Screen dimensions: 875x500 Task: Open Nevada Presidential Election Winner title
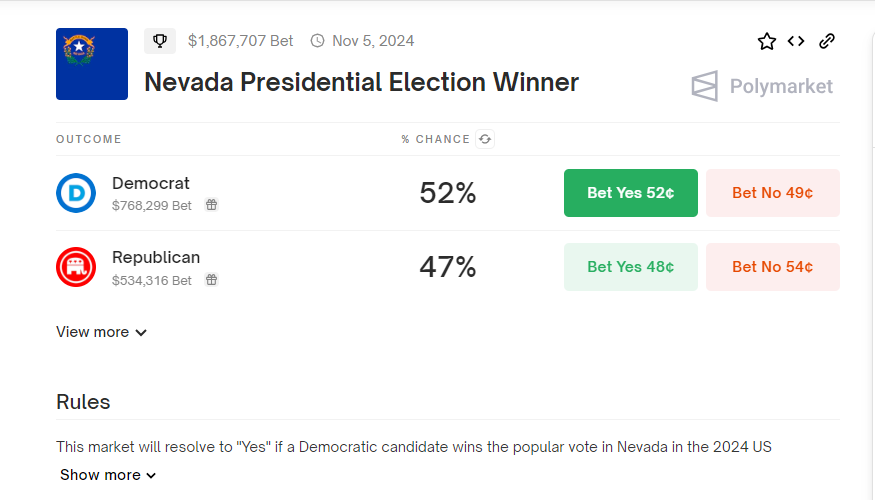coord(361,82)
